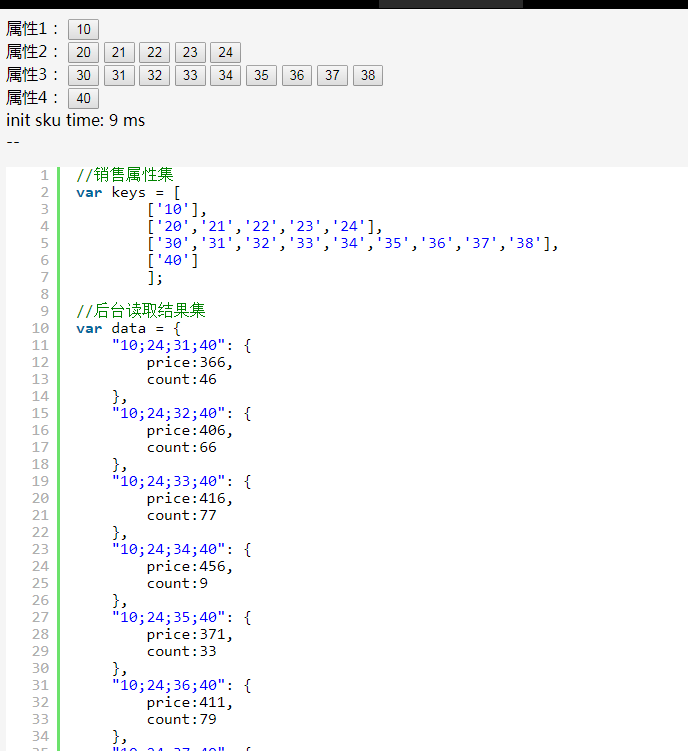
Task: Pick the 37 option in 属性3
Action: click(332, 75)
